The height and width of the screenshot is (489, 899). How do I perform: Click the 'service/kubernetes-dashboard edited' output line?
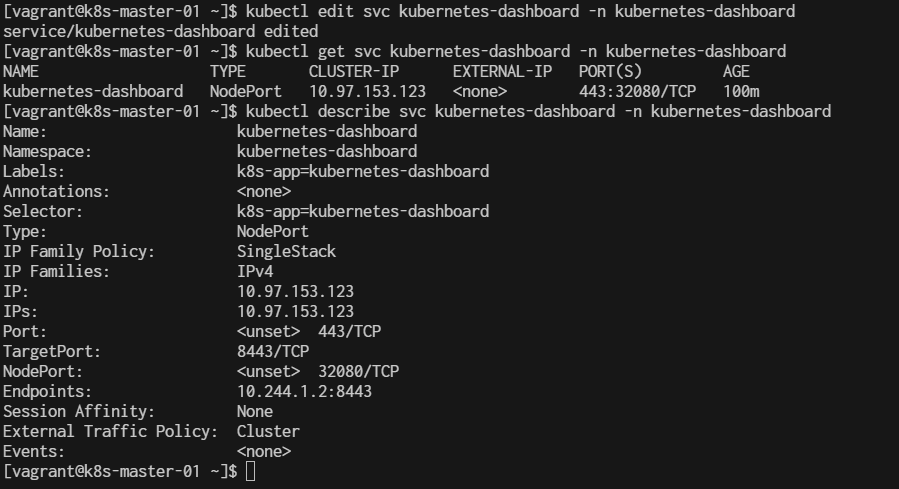pos(161,32)
